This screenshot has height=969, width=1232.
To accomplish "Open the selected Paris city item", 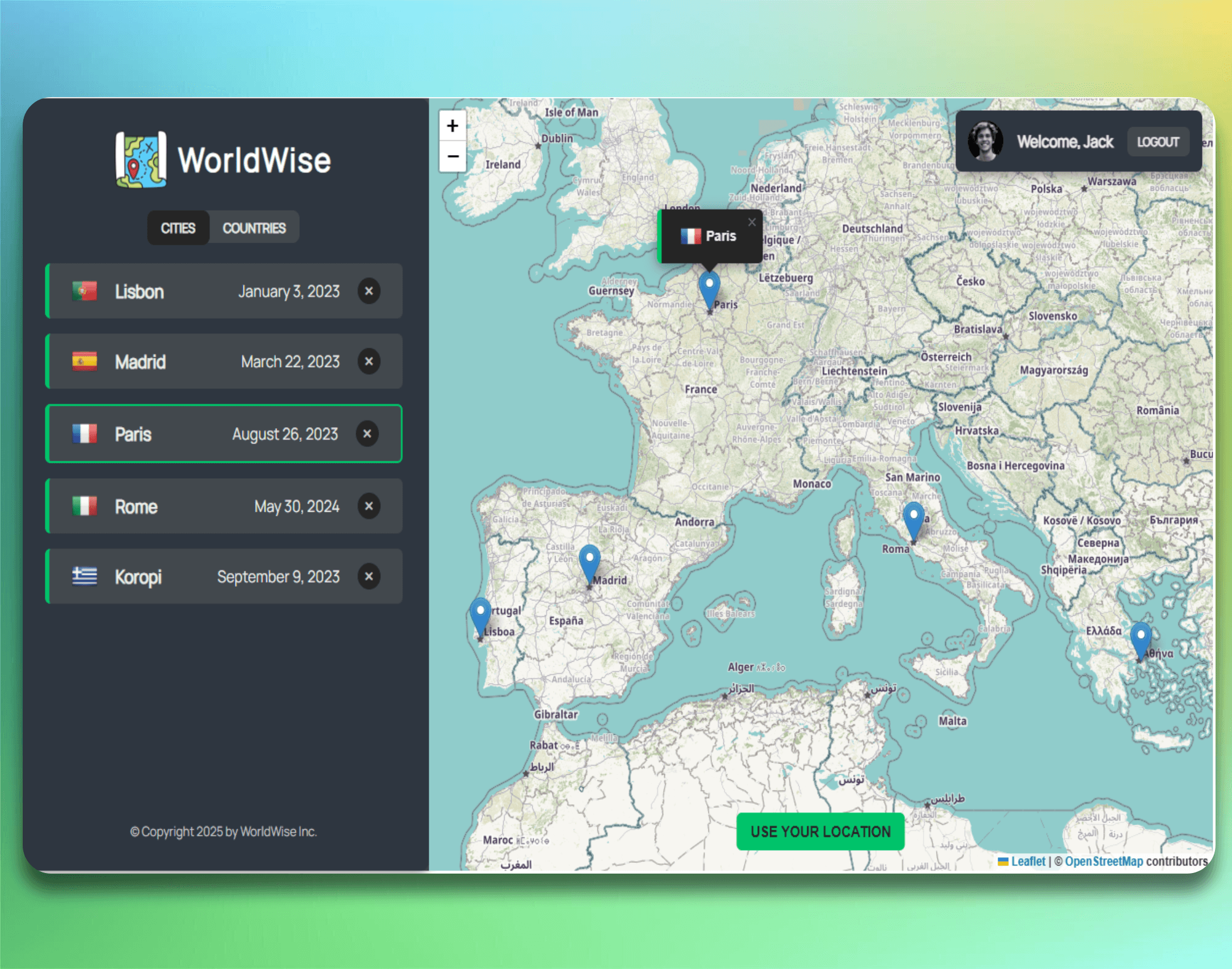I will coord(224,434).
